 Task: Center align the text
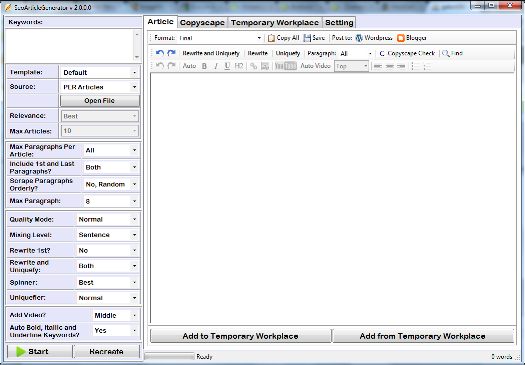(389, 66)
